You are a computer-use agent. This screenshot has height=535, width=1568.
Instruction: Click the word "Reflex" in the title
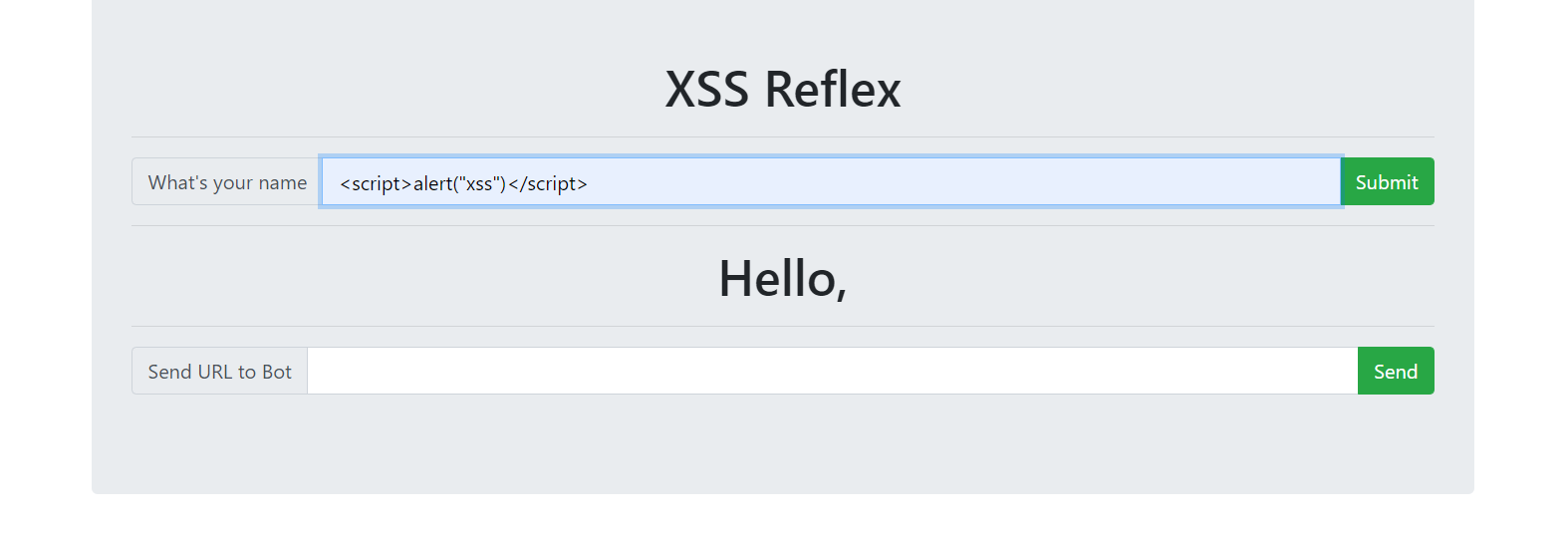[x=833, y=89]
